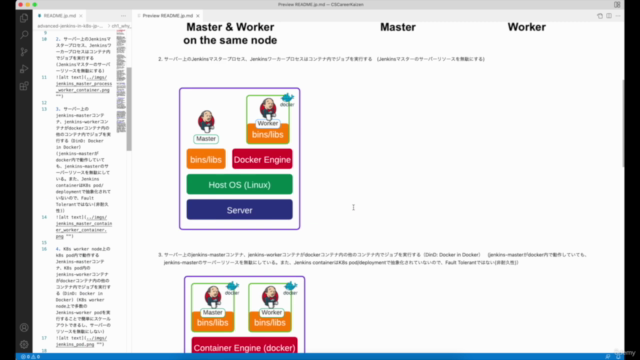Click the notifications bell in status bar
Viewport: 640px width, 360px height.
tap(618, 357)
